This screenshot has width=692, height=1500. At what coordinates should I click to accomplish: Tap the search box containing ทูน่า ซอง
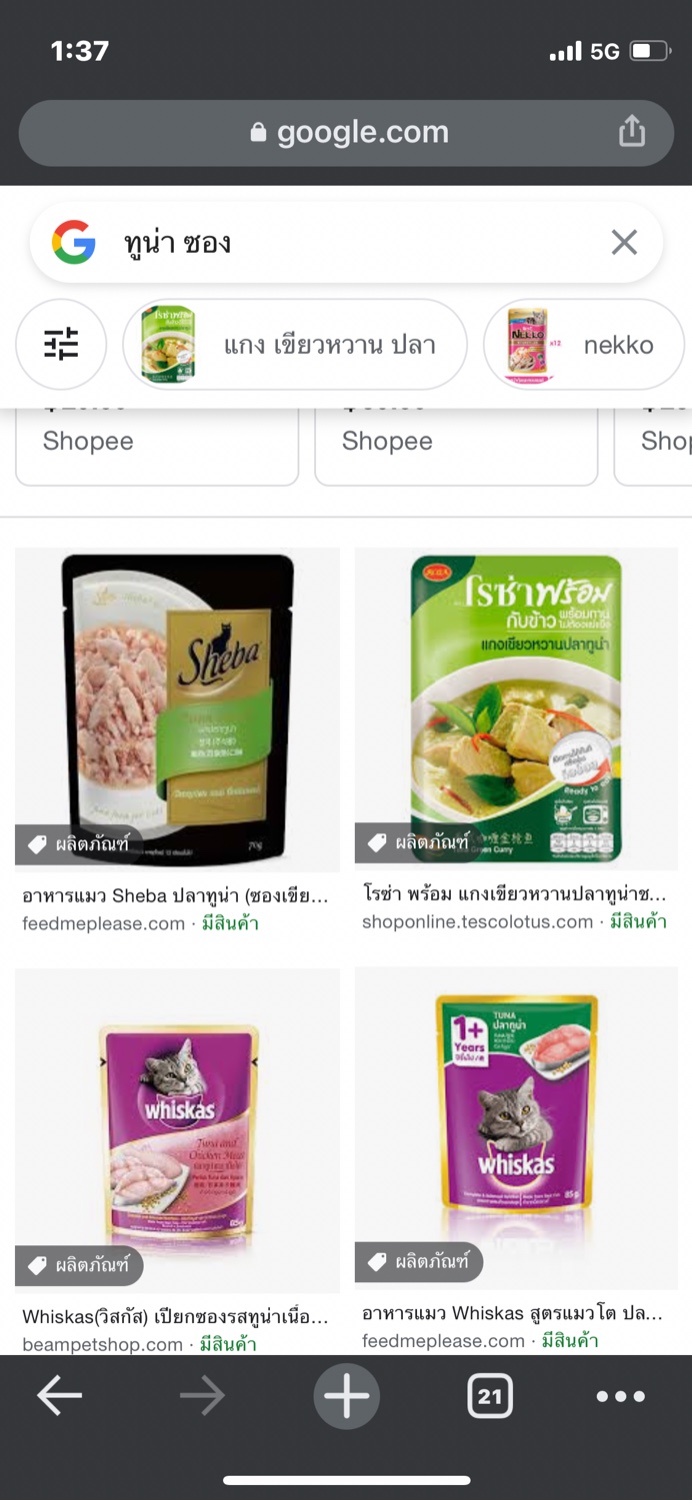346,242
